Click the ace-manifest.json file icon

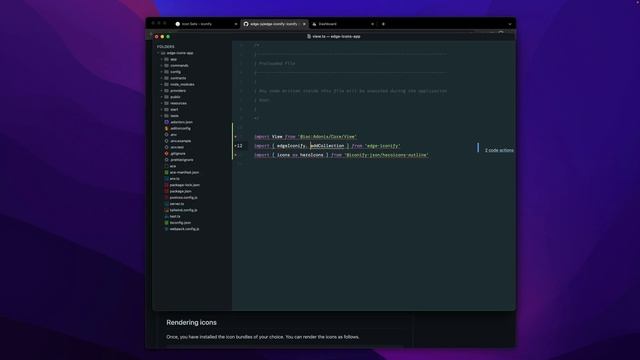click(x=167, y=172)
